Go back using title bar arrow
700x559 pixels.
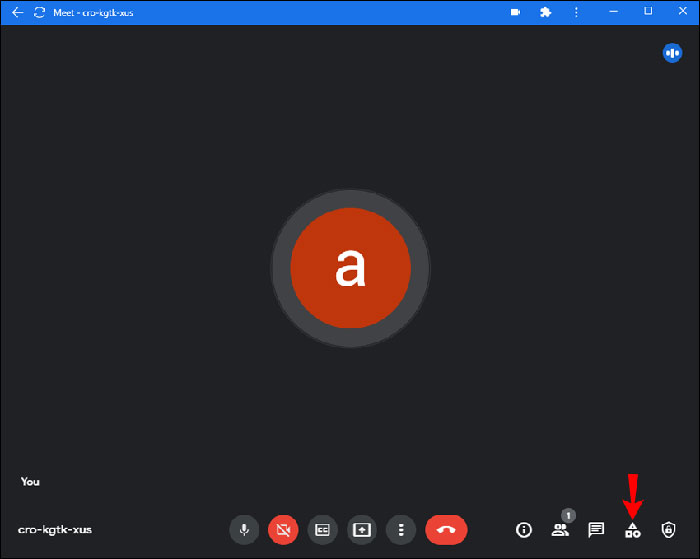click(17, 12)
